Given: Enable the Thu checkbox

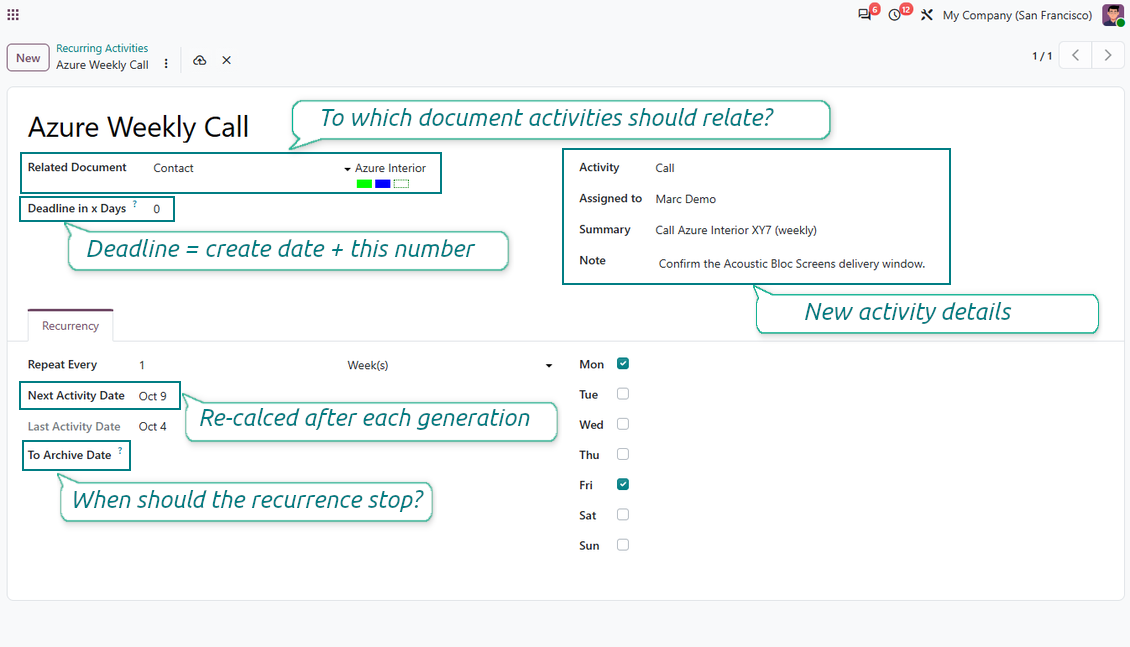Looking at the screenshot, I should (623, 455).
